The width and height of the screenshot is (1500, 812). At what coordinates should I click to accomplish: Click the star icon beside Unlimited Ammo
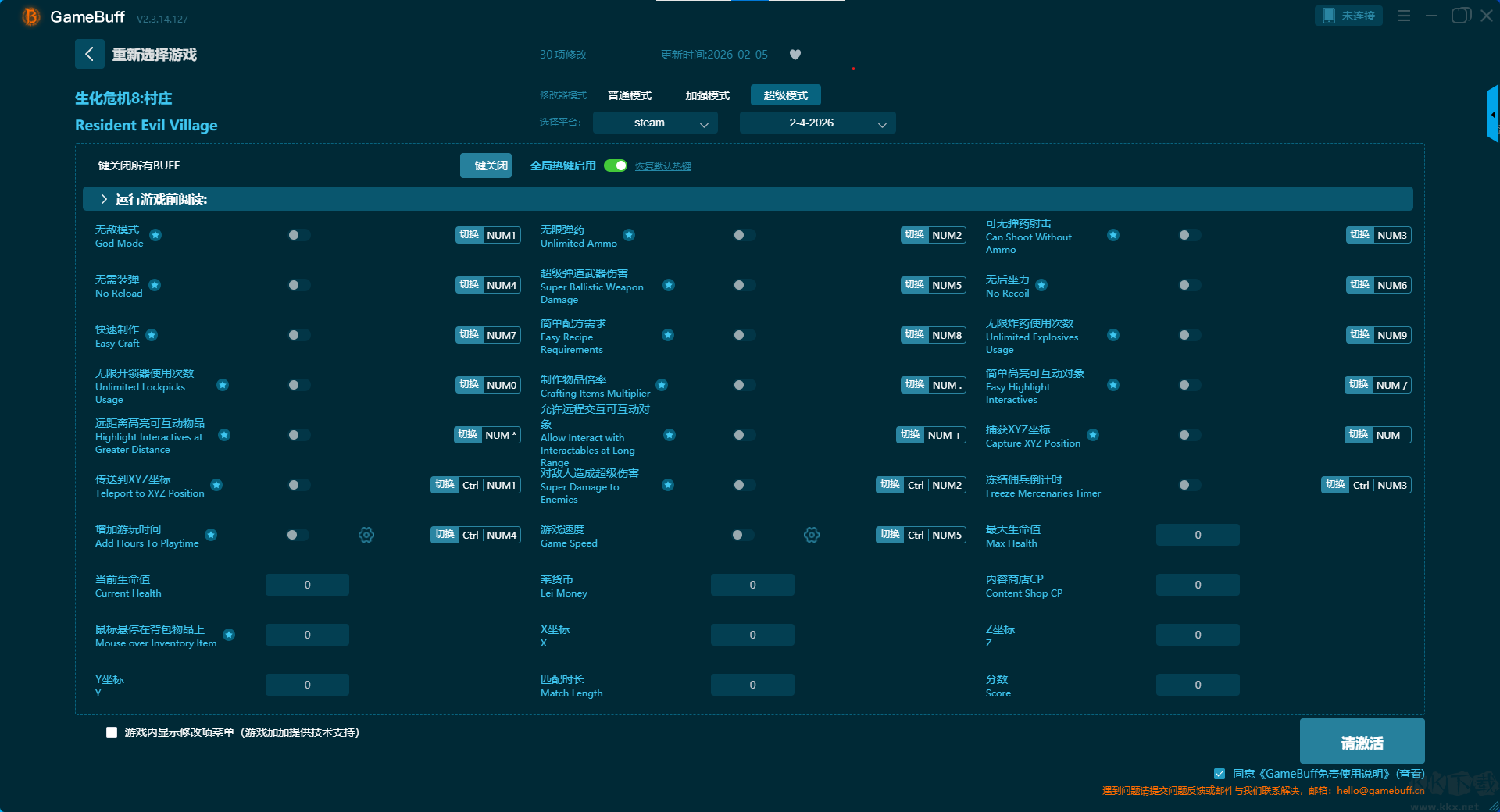pyautogui.click(x=629, y=235)
